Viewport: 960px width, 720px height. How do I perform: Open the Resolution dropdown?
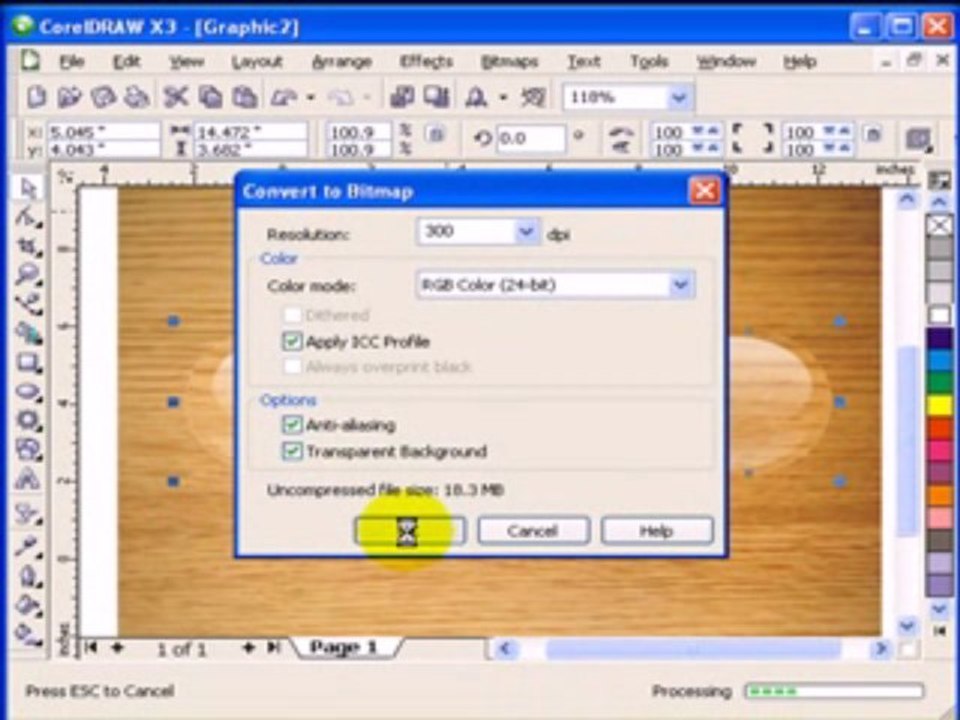pos(526,232)
